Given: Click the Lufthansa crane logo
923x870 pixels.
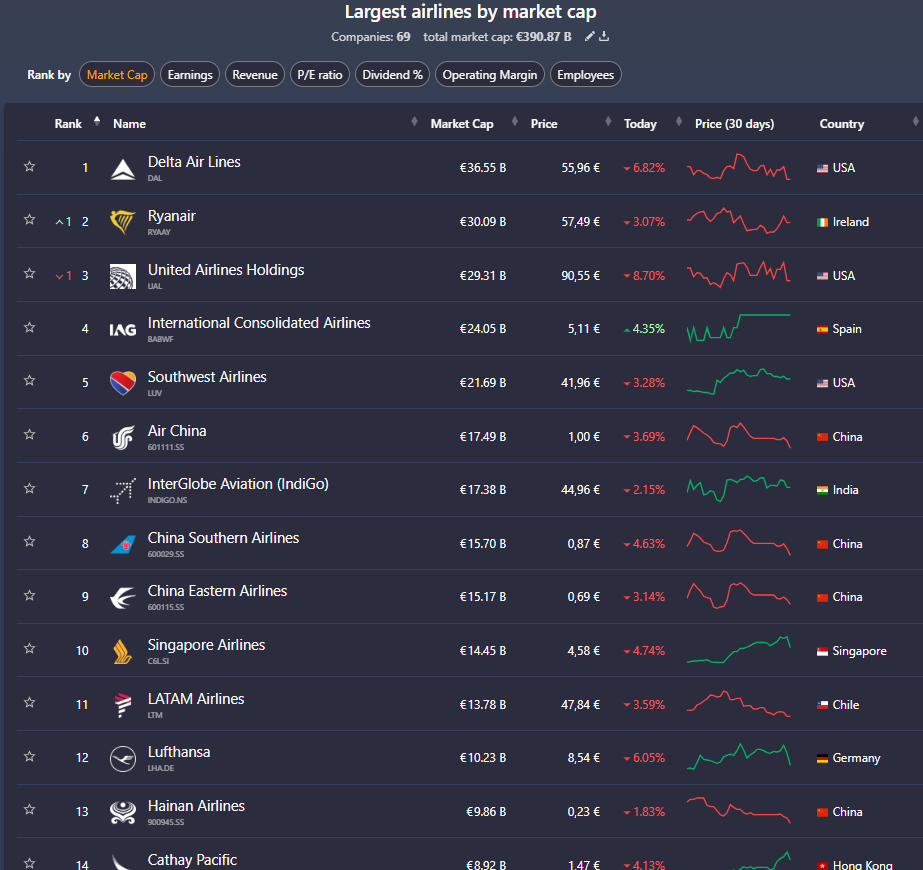Looking at the screenshot, I should pos(123,759).
